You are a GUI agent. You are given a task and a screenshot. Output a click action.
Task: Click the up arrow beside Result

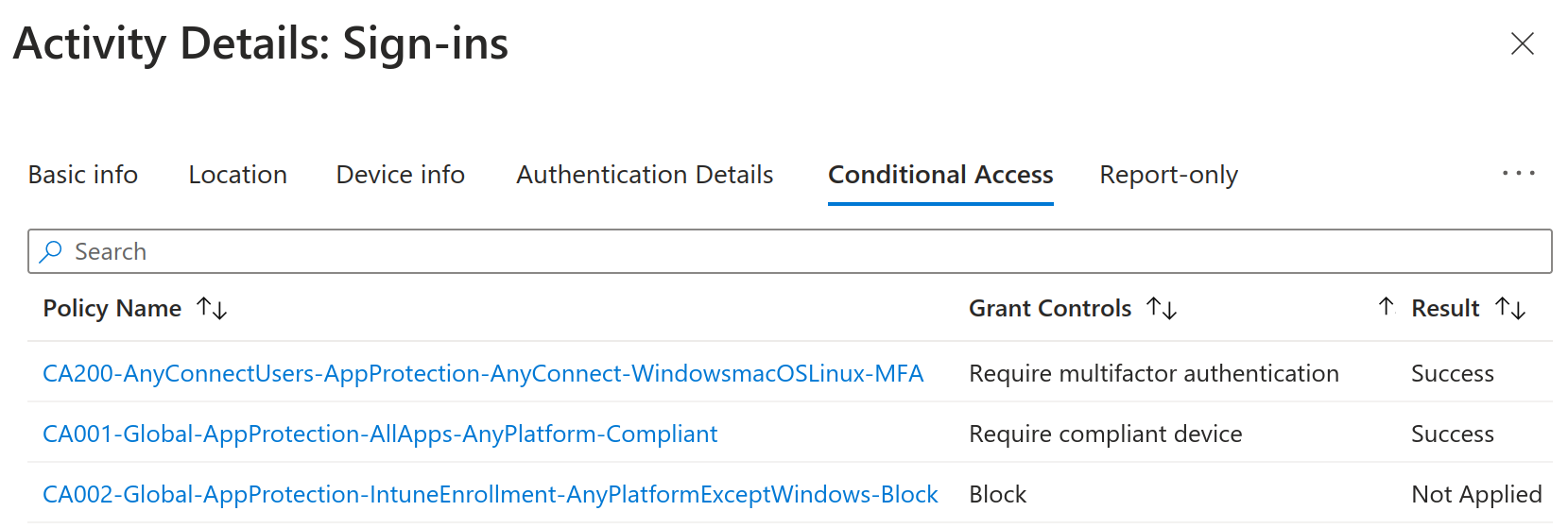pyautogui.click(x=1387, y=306)
